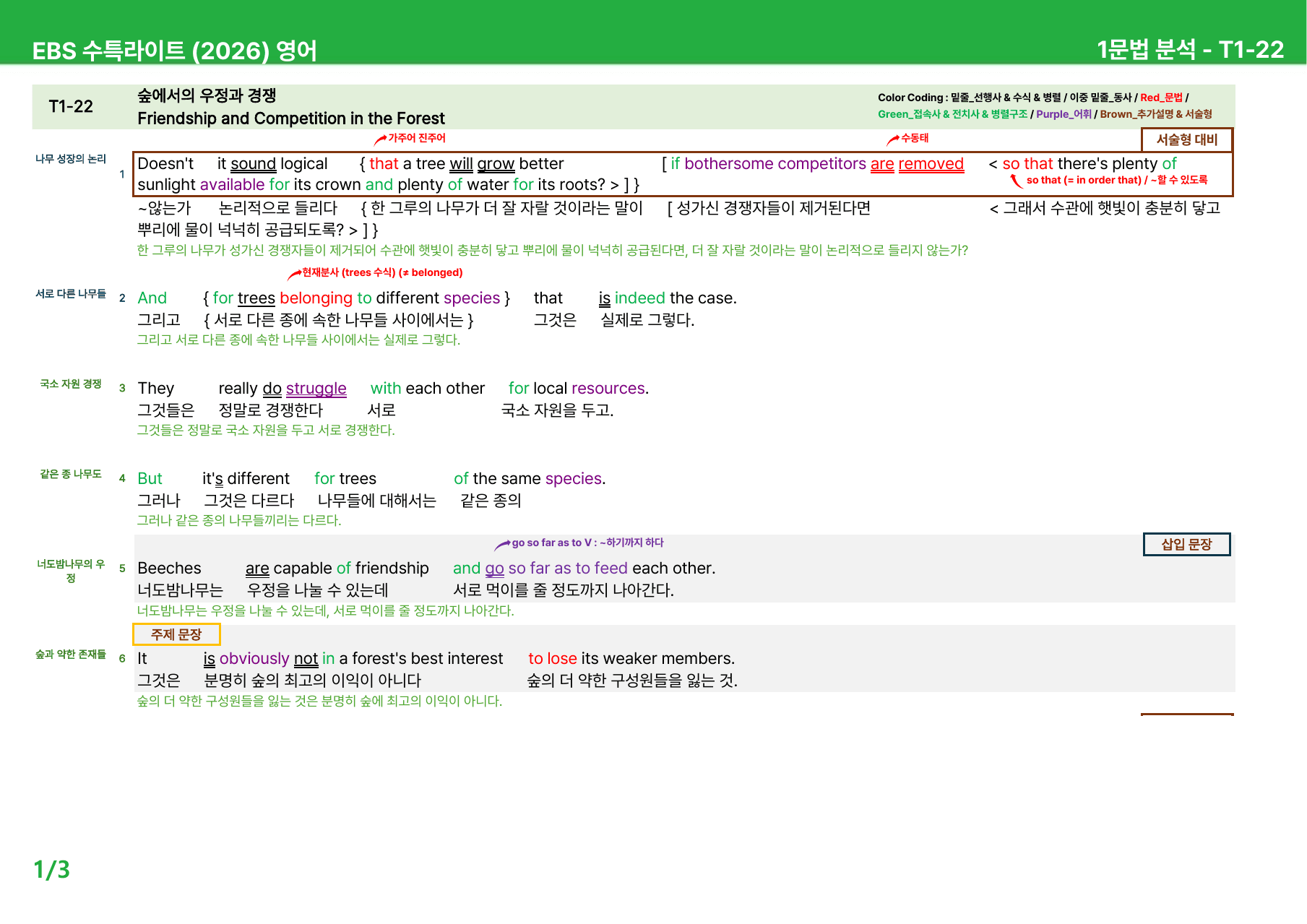Click the Korean gloss '분명히 숲의 최고의 이익이 아니다'
This screenshot has height=924, width=1307.
pos(313,681)
